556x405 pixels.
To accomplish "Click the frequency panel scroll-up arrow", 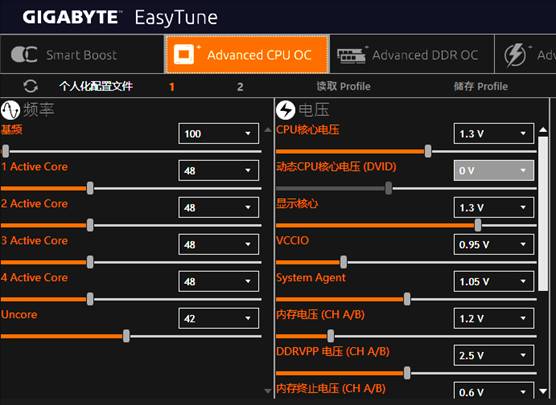I will coord(268,130).
